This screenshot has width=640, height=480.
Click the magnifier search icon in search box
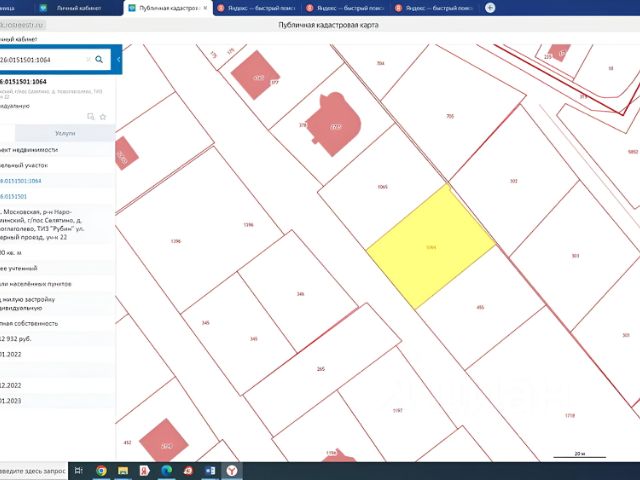(99, 60)
